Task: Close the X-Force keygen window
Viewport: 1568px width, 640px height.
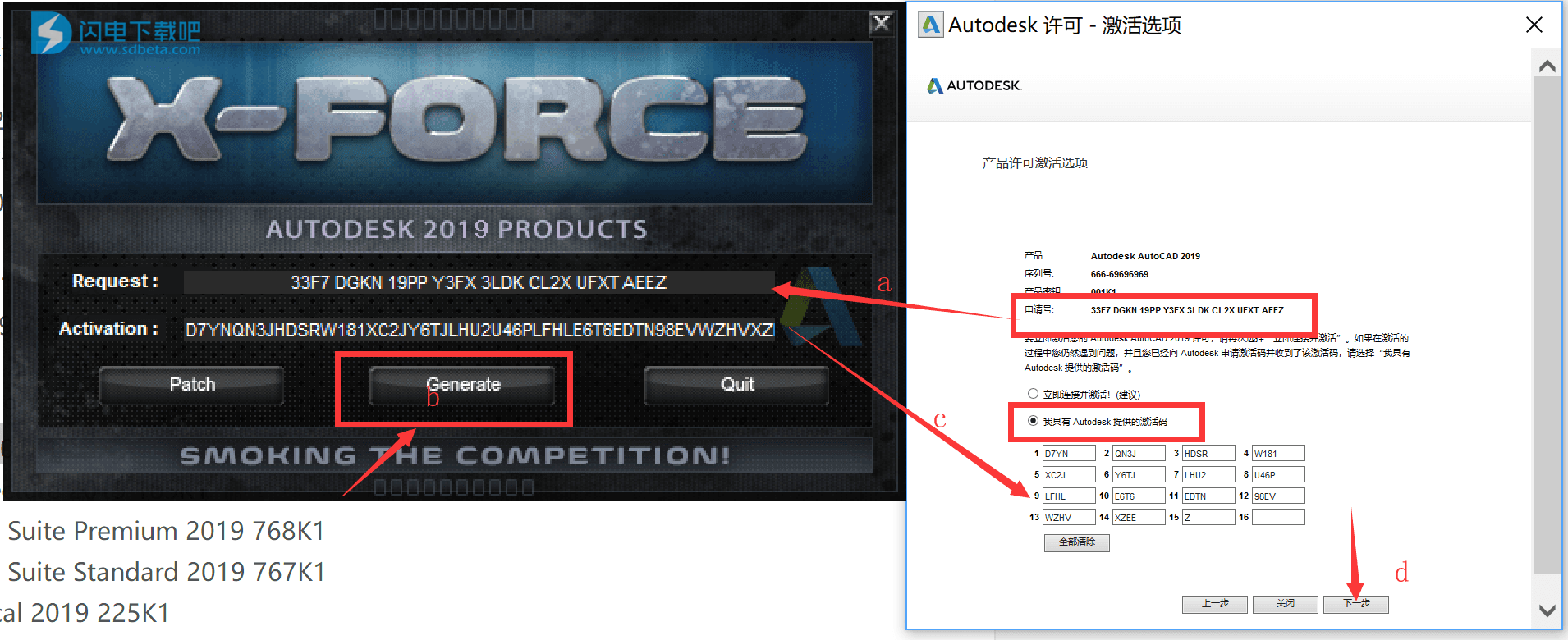Action: 881,24
